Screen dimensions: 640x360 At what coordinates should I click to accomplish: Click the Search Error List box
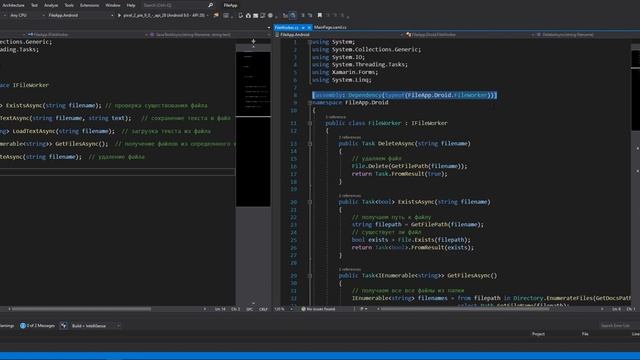(619, 326)
